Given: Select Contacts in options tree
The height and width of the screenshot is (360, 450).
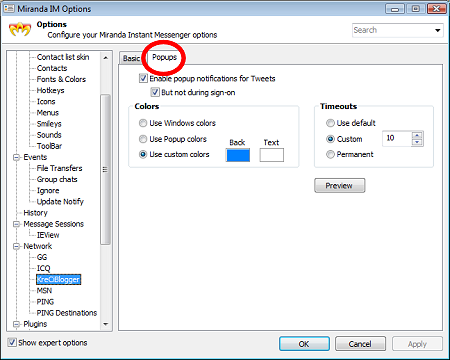Looking at the screenshot, I should tap(52, 68).
